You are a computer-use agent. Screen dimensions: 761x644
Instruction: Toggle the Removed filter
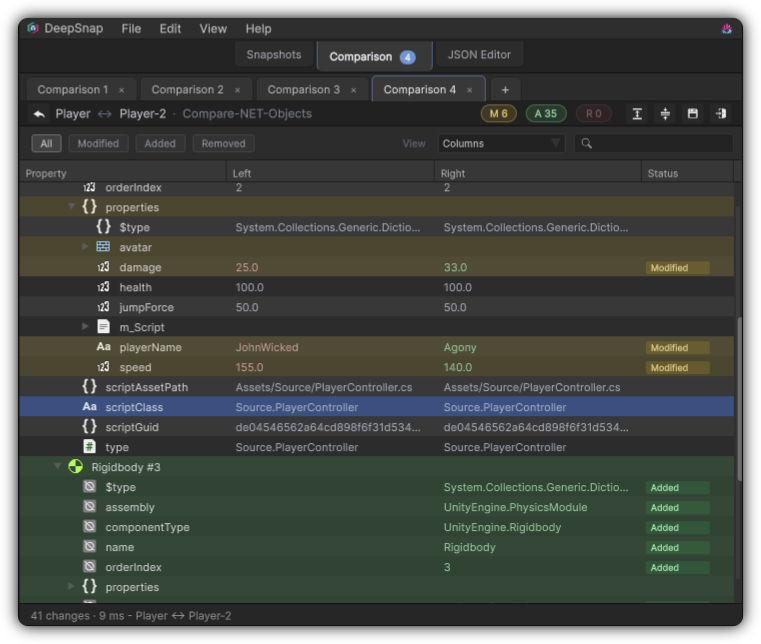point(223,144)
